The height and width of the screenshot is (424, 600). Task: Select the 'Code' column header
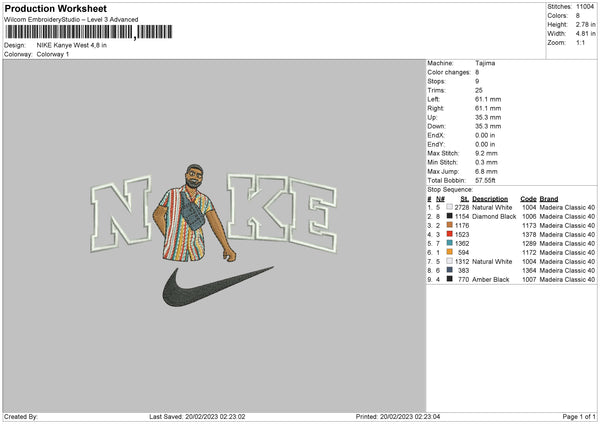coord(528,199)
